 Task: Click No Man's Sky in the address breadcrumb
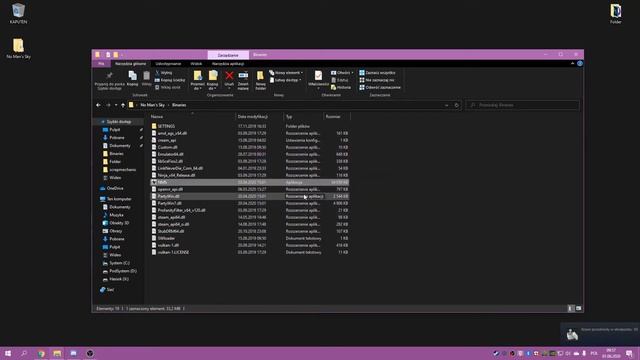[x=152, y=105]
